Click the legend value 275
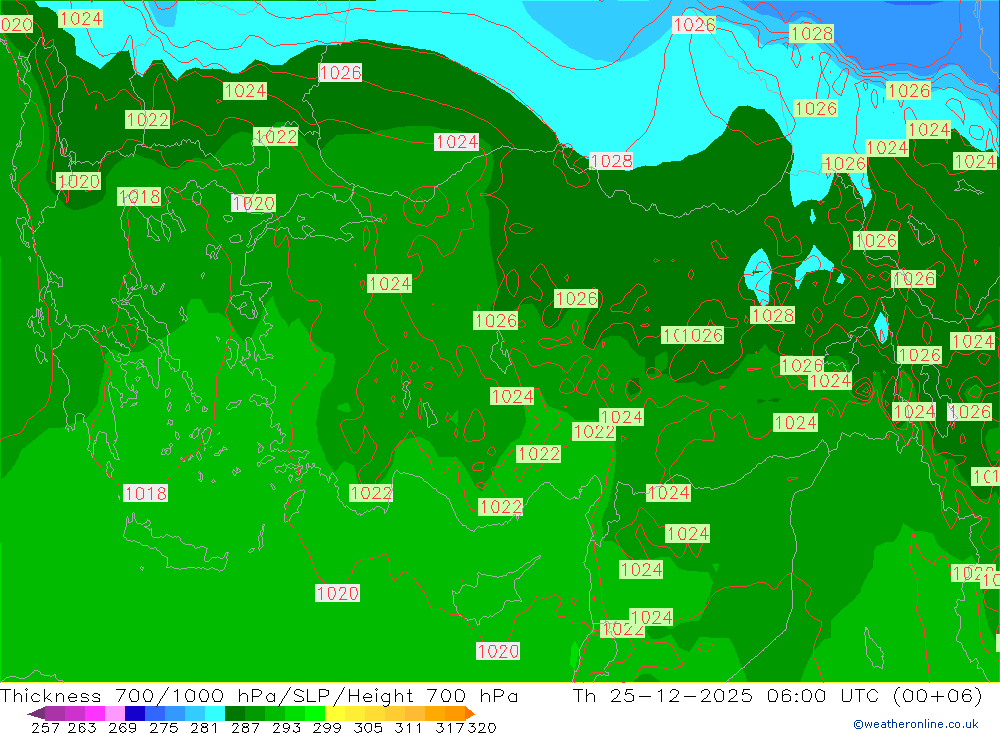The width and height of the screenshot is (1000, 733). (x=163, y=727)
